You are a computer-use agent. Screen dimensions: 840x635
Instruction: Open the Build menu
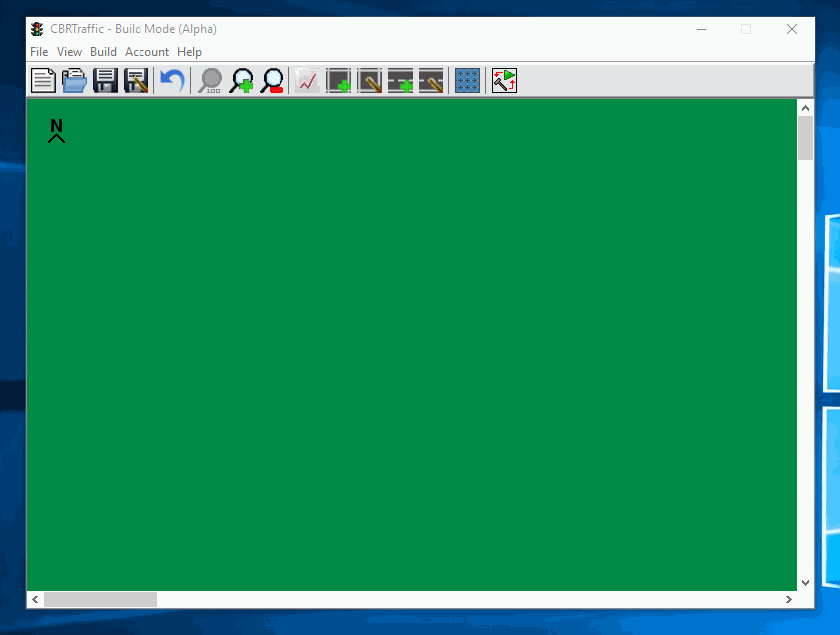click(x=103, y=52)
